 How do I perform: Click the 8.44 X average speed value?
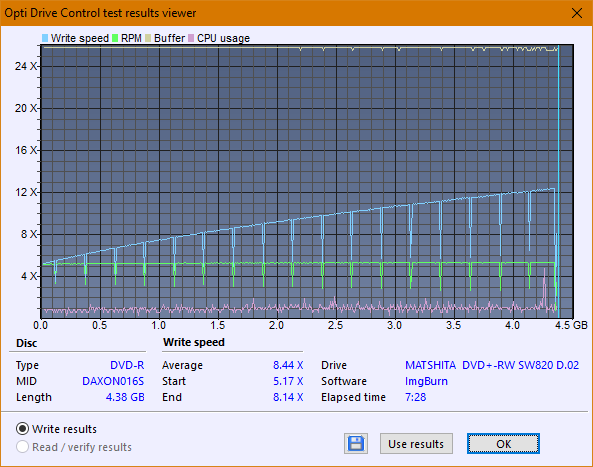288,365
